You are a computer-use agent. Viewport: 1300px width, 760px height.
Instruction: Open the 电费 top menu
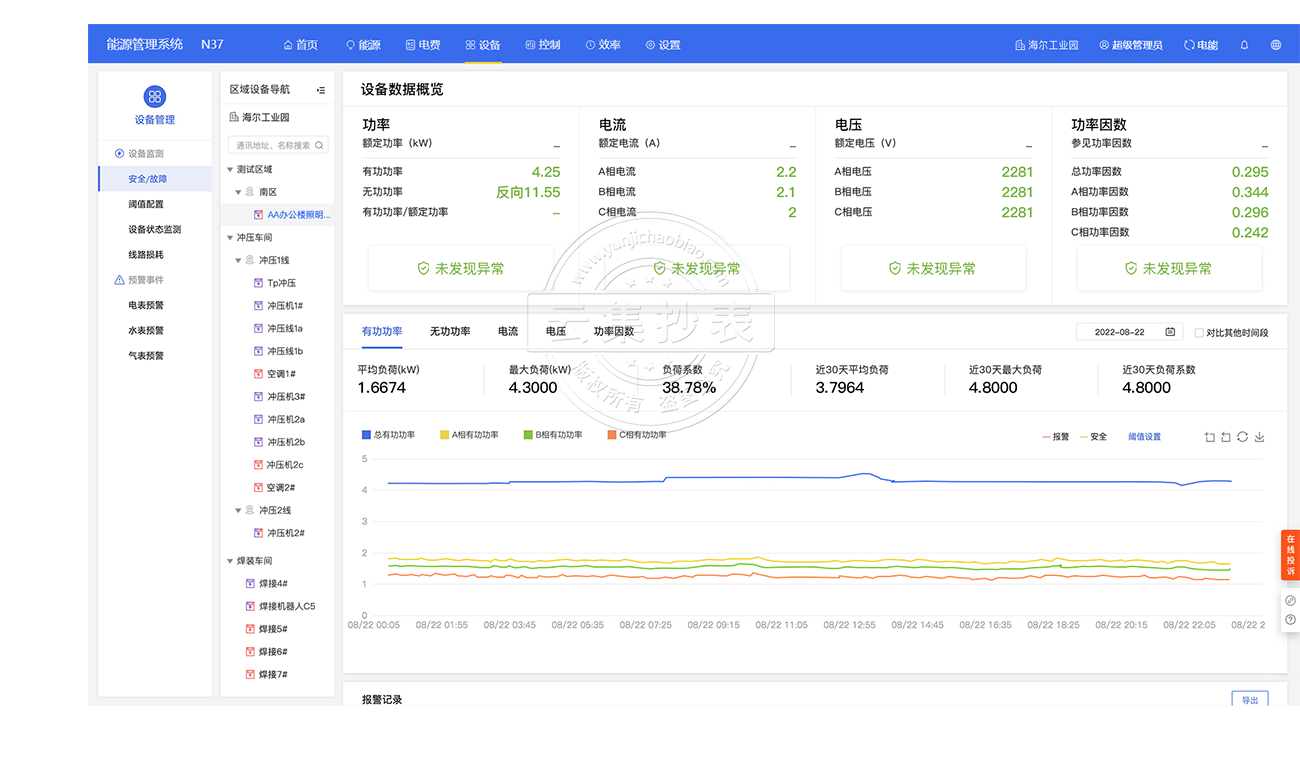(x=423, y=45)
